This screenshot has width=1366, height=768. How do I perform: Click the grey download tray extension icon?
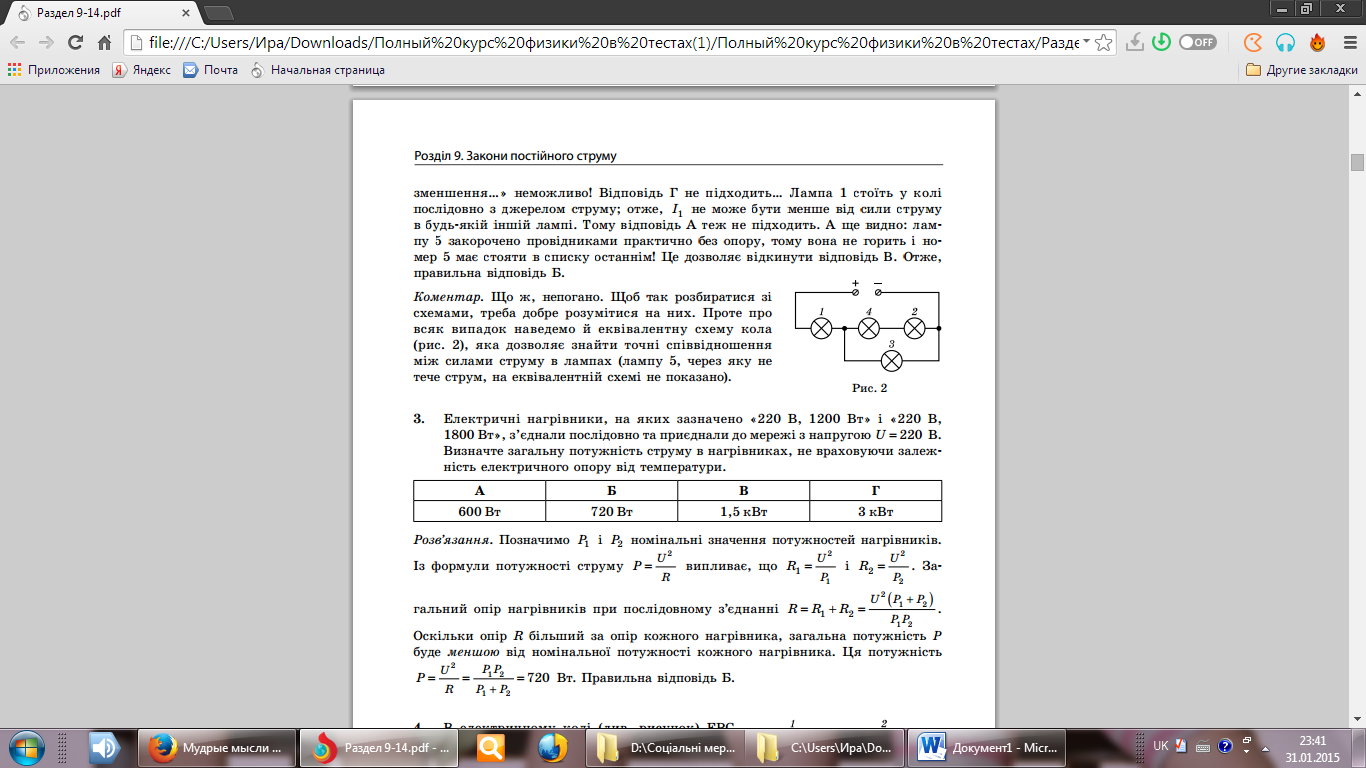(1134, 42)
